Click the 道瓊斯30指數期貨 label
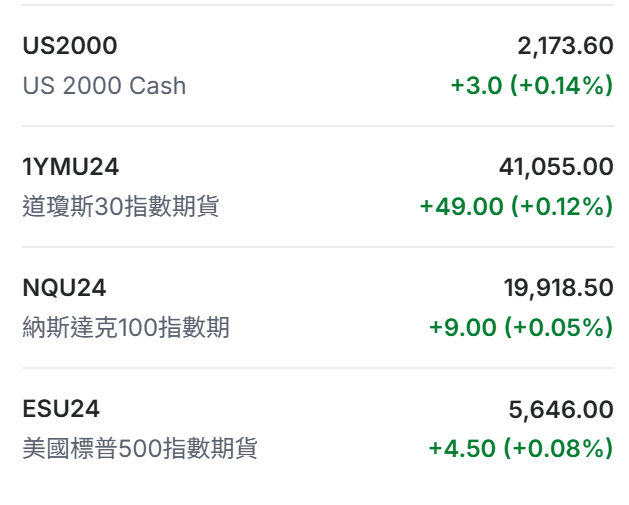Viewport: 629px width, 505px height. 121,207
